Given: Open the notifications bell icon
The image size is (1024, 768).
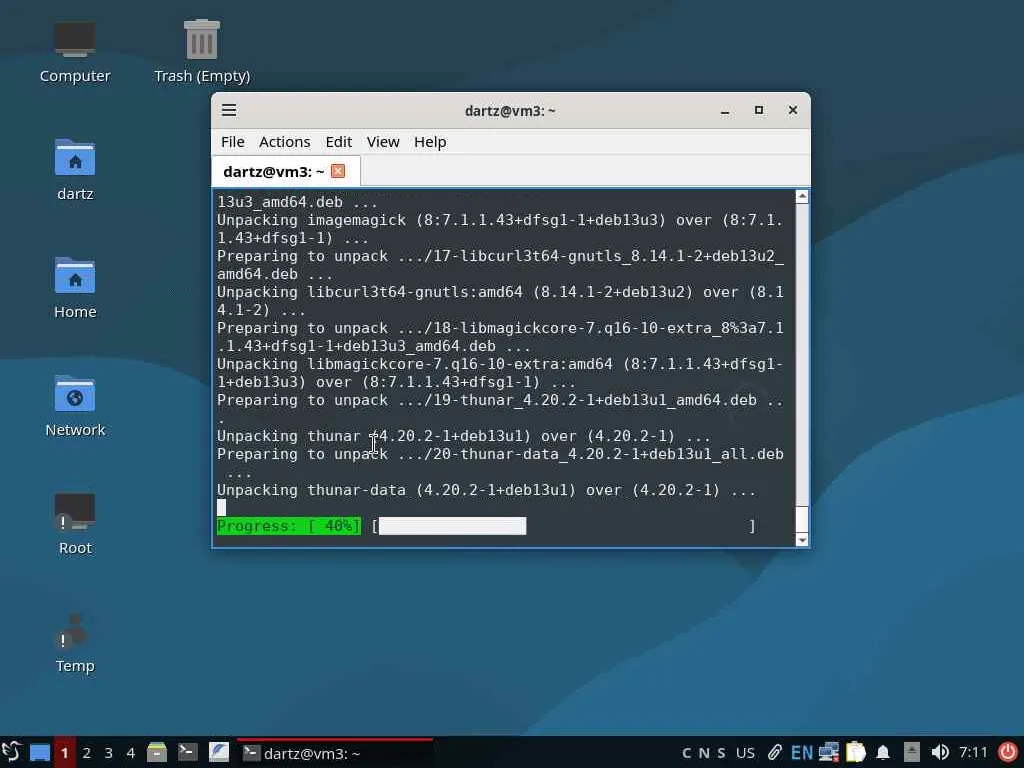Looking at the screenshot, I should 883,753.
